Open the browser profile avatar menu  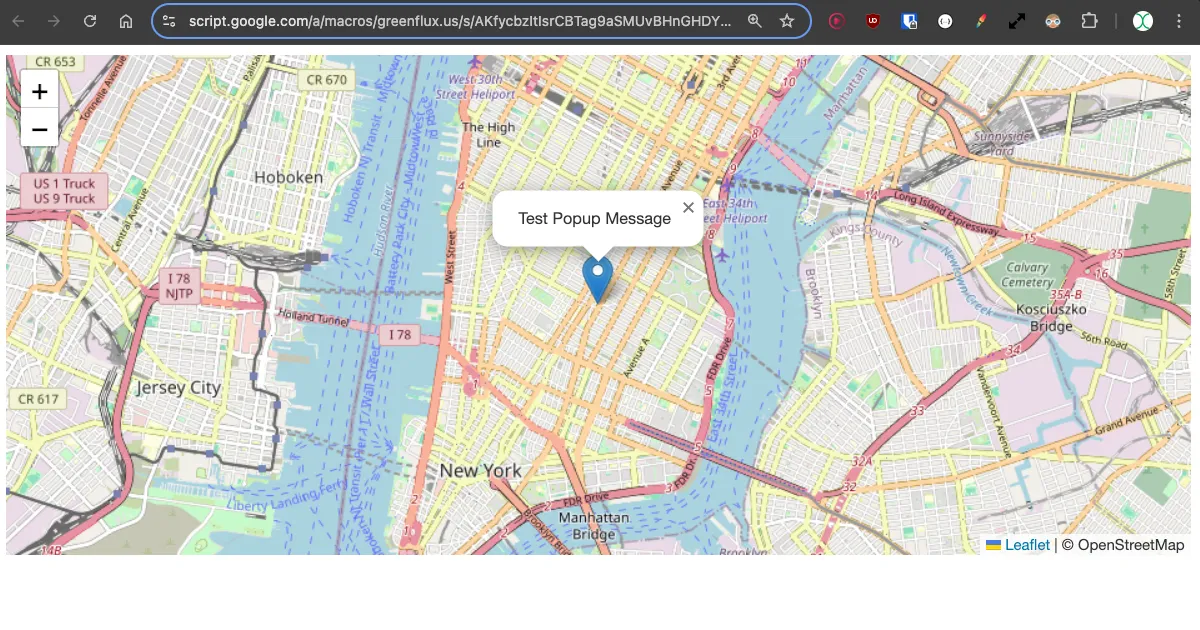(1143, 21)
